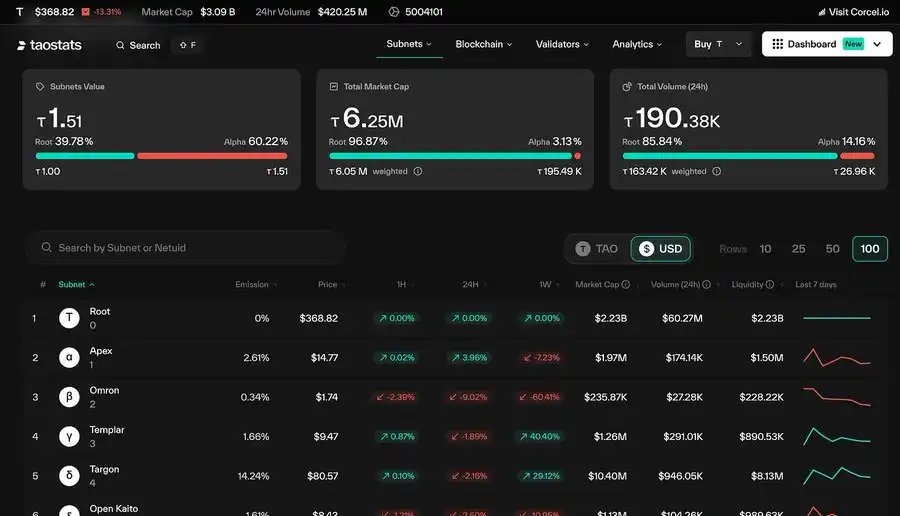The width and height of the screenshot is (900, 516).
Task: Show 25 rows per page
Action: pyautogui.click(x=798, y=249)
